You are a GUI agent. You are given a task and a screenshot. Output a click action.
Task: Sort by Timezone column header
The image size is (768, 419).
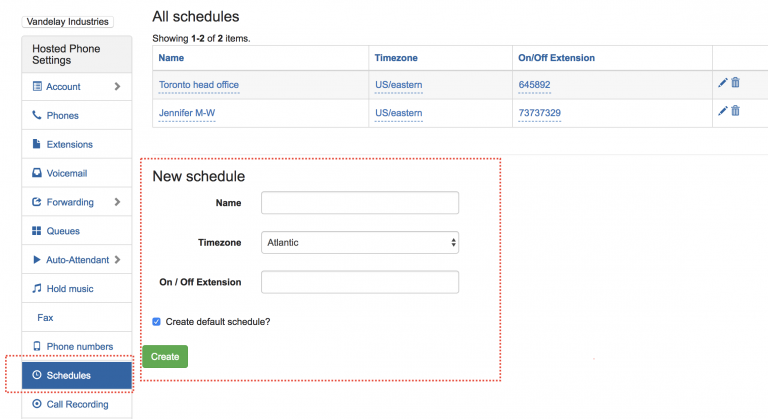pos(396,58)
